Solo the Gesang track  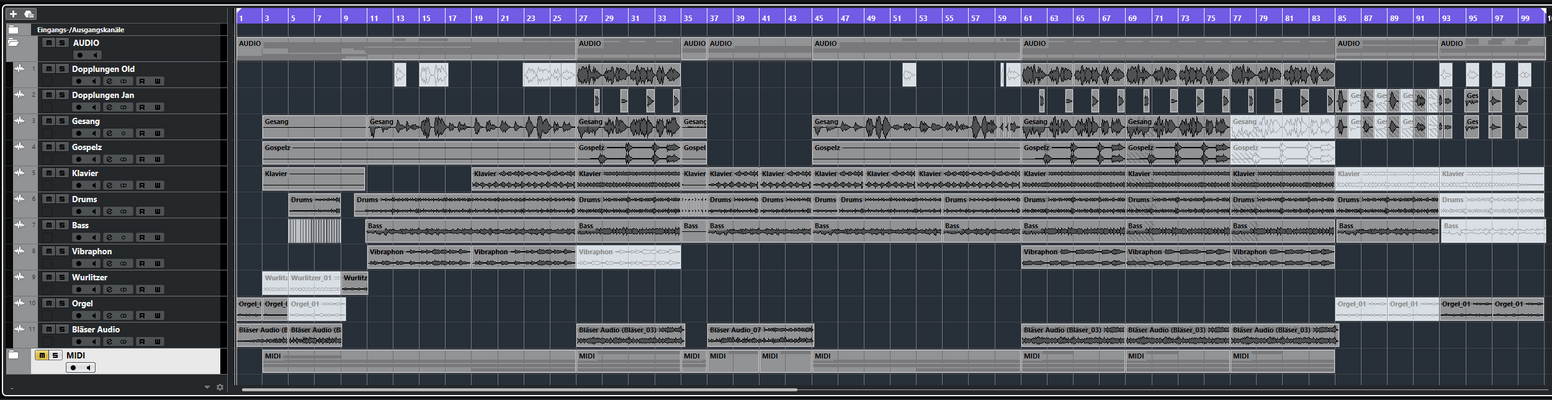[x=62, y=121]
